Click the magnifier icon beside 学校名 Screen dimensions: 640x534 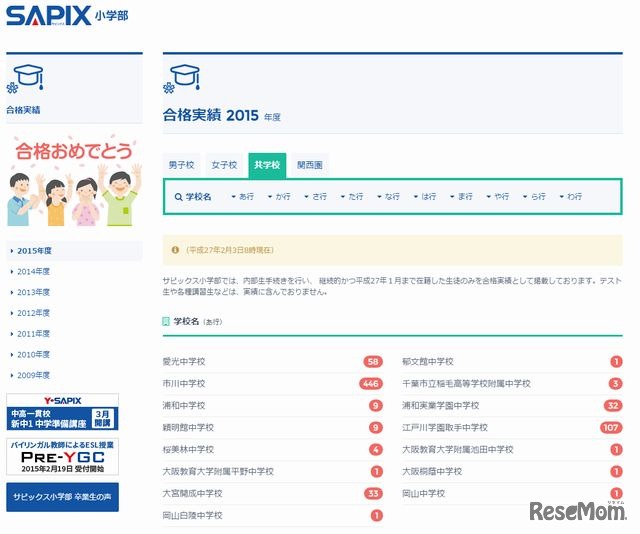[x=178, y=197]
